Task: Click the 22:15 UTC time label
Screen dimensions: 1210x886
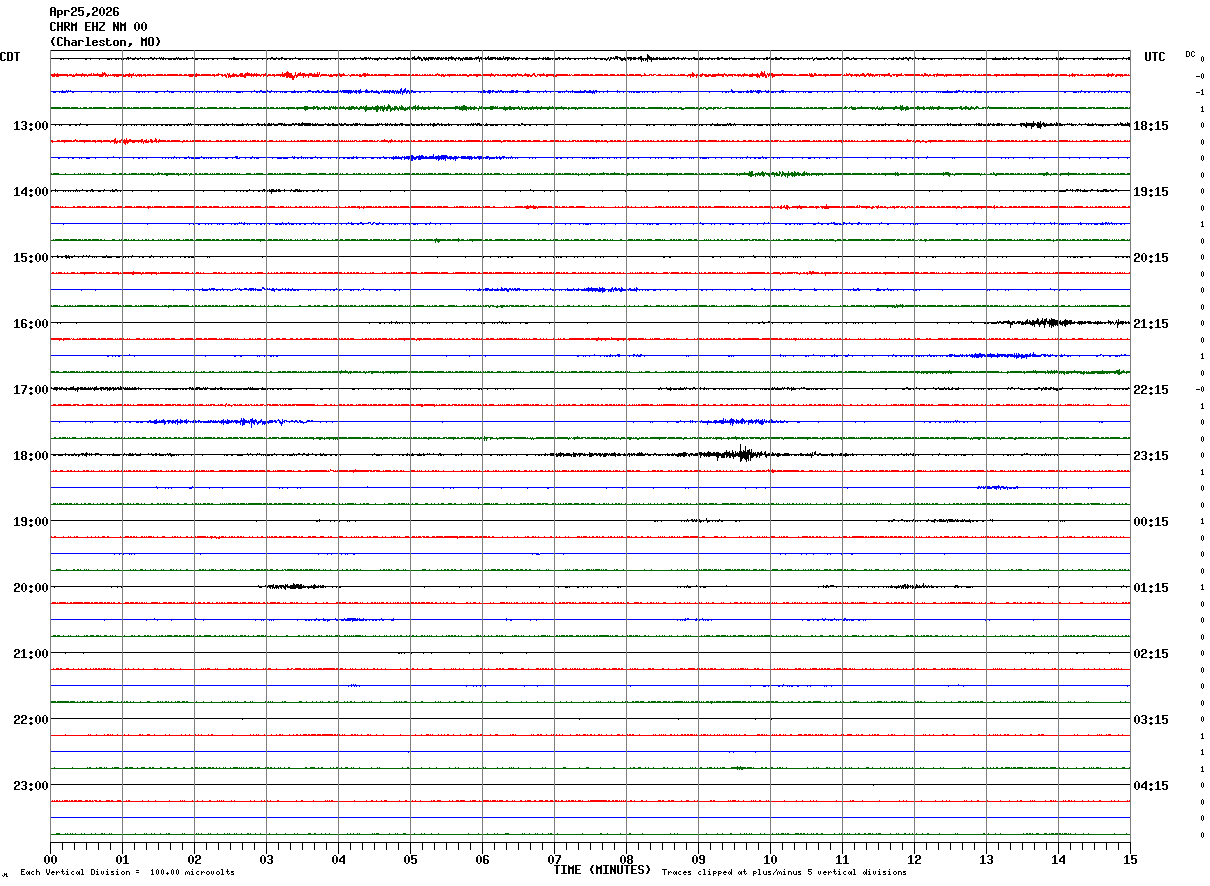Action: 1151,390
